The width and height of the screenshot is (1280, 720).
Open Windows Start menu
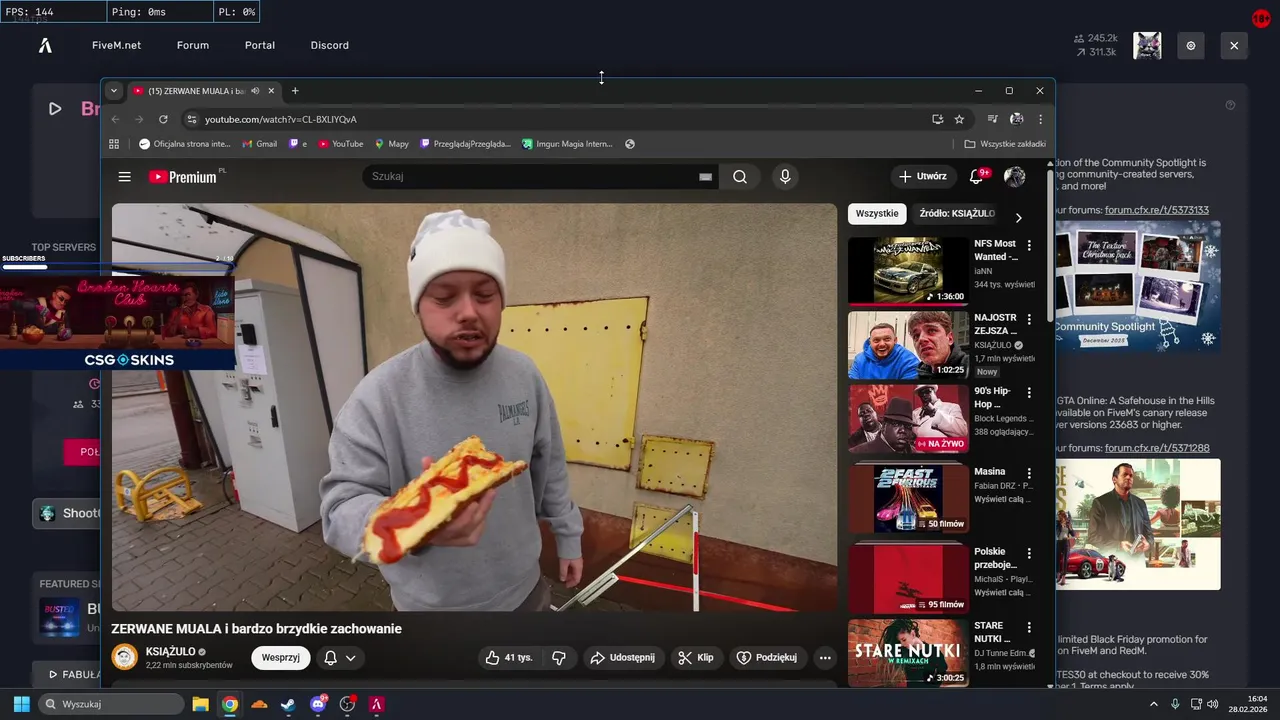click(x=21, y=704)
